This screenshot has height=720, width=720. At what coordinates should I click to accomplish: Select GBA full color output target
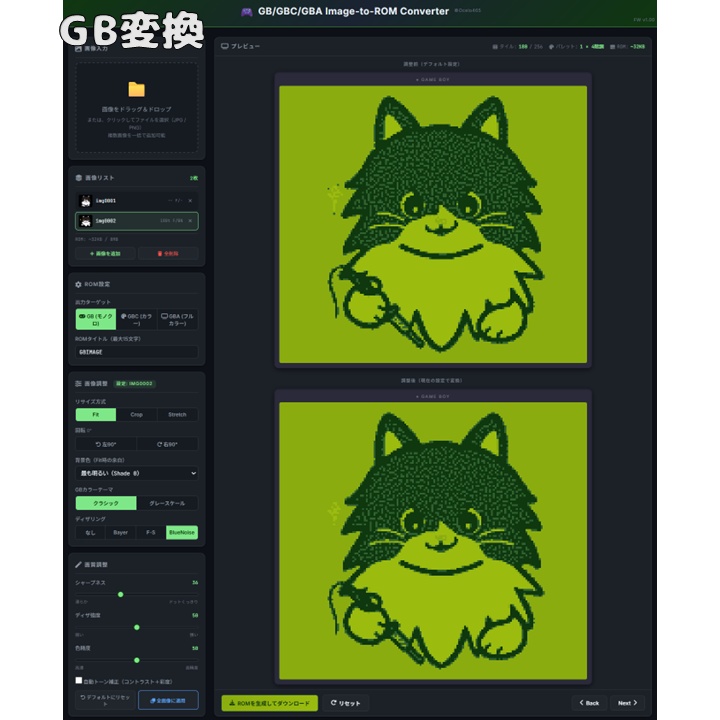click(x=177, y=320)
